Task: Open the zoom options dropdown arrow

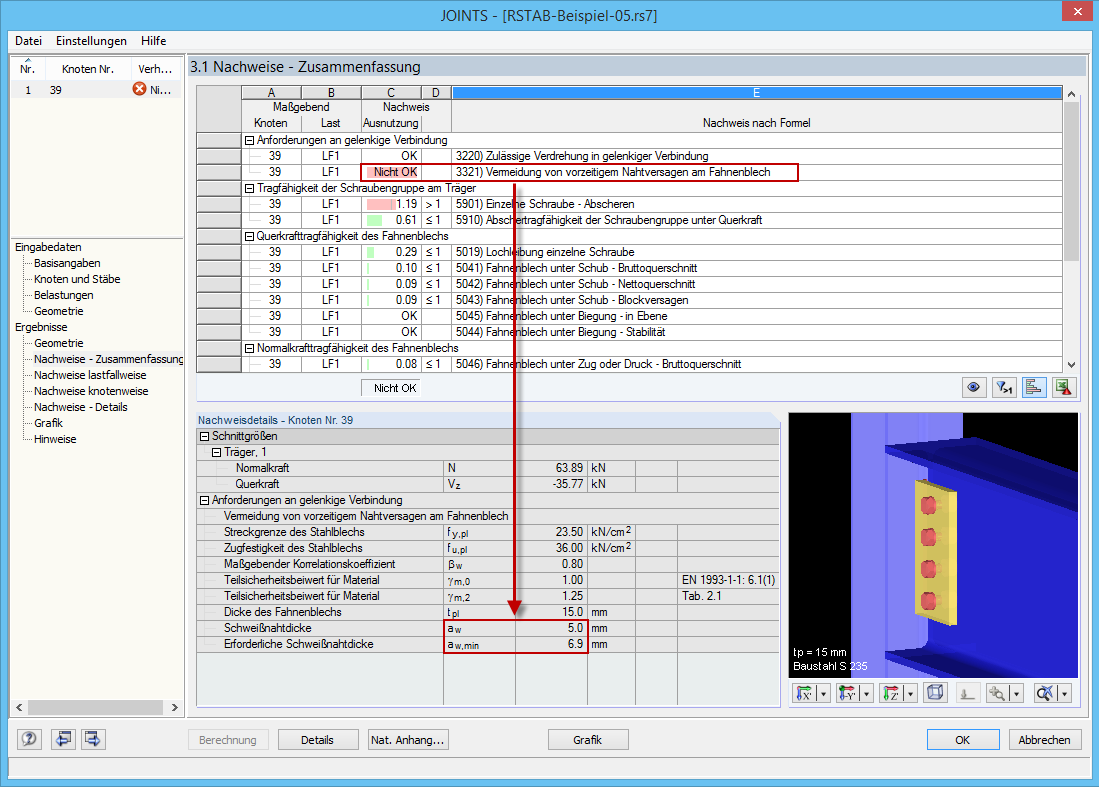Action: coord(1016,693)
